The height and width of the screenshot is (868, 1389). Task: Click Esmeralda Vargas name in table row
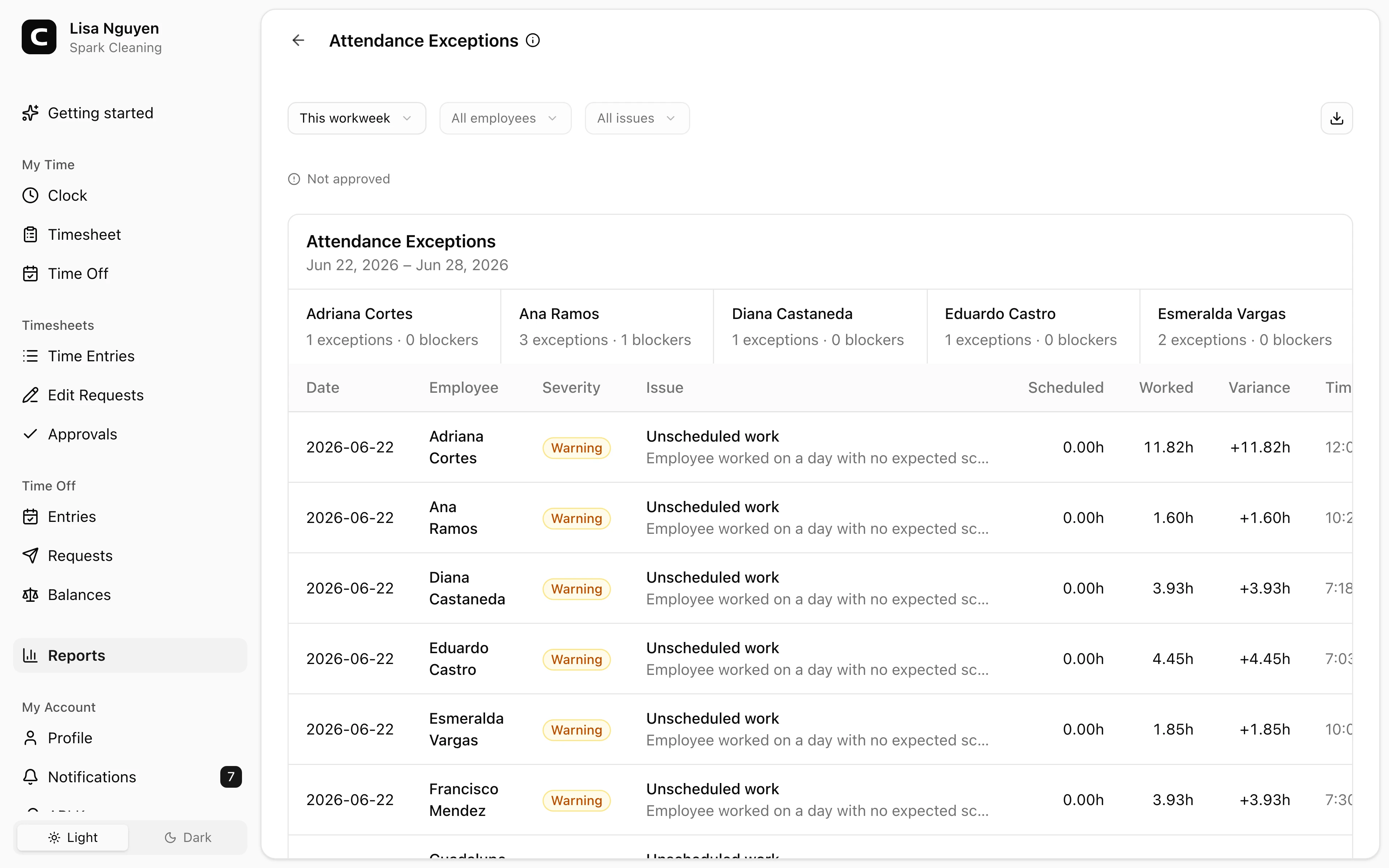click(x=466, y=729)
